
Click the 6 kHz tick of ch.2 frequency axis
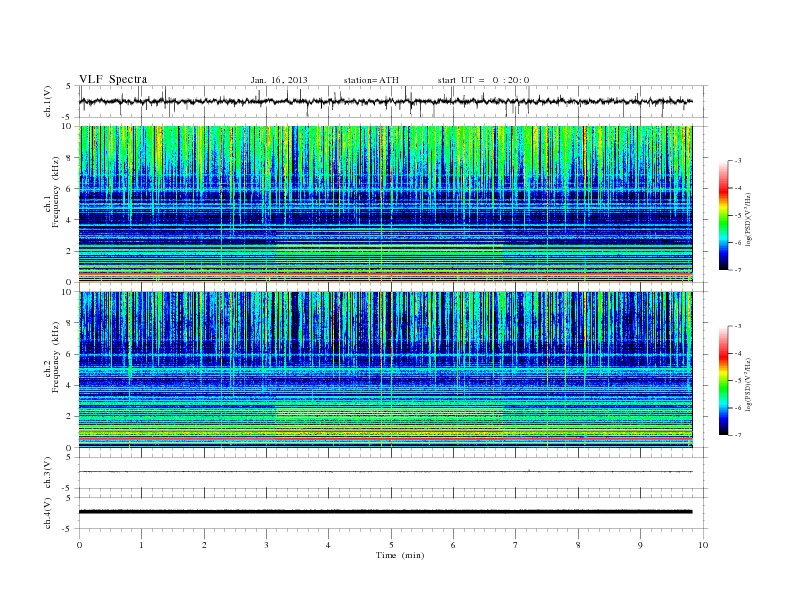tap(70, 354)
